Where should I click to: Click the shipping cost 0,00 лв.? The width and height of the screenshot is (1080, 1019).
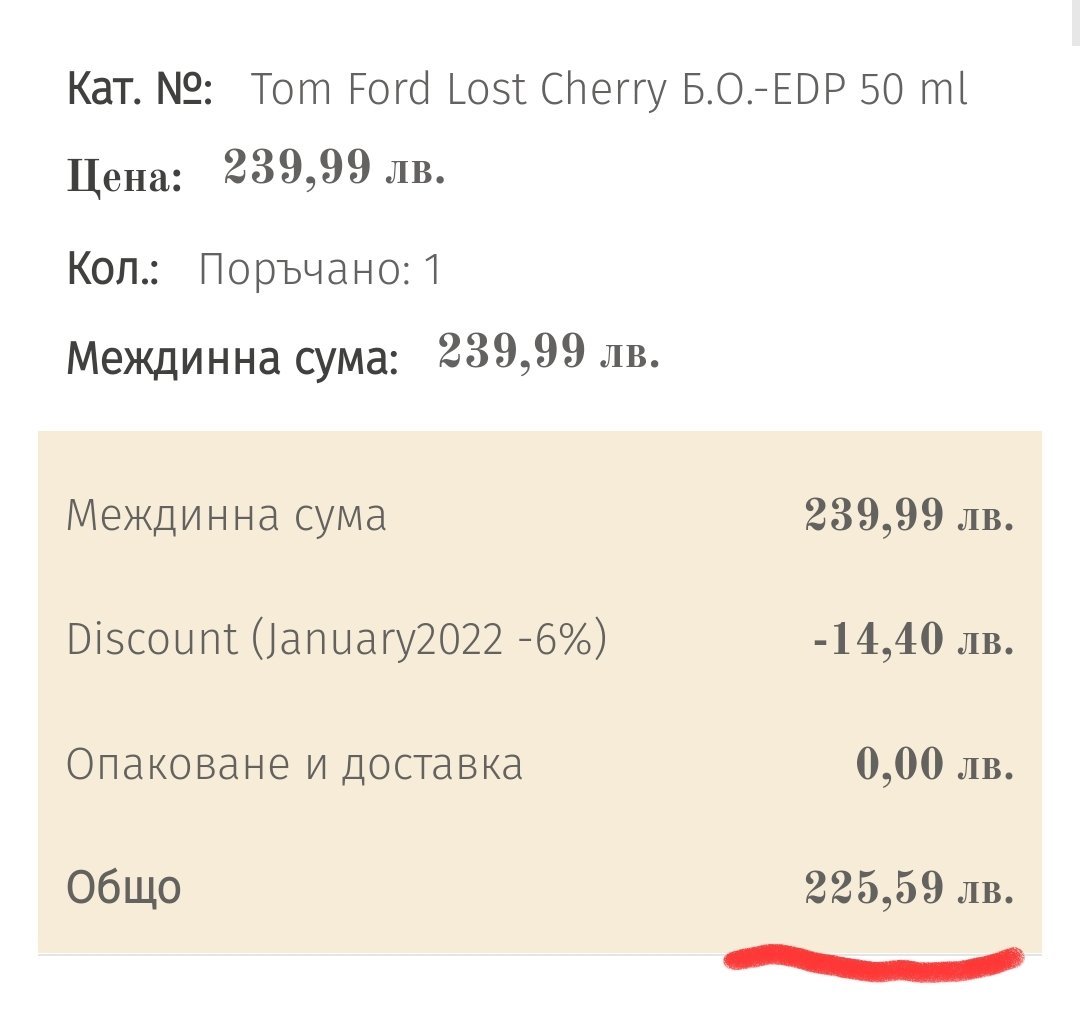pos(935,763)
